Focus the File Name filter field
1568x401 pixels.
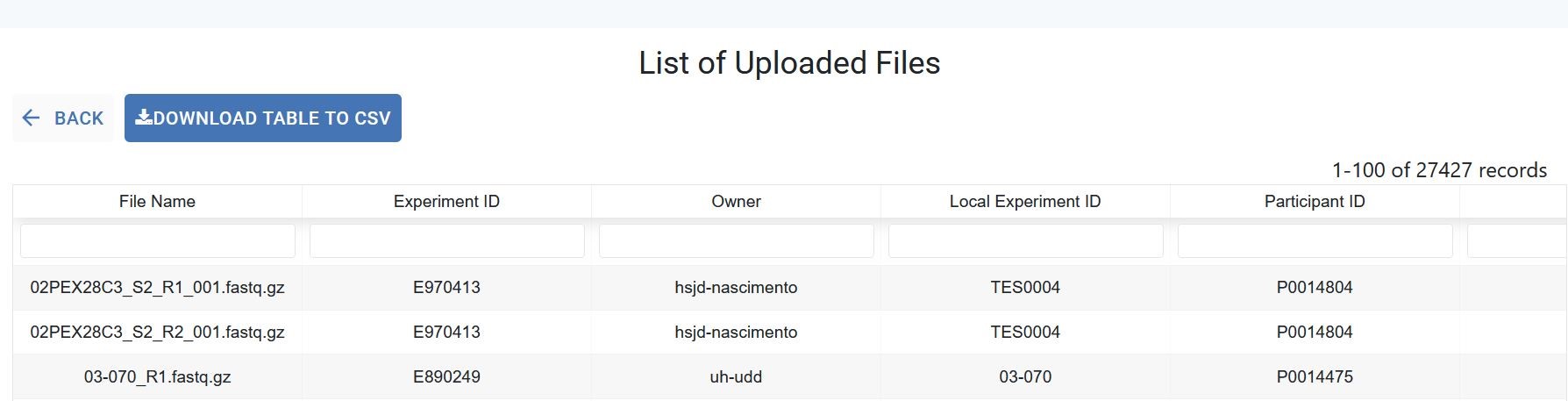[158, 241]
